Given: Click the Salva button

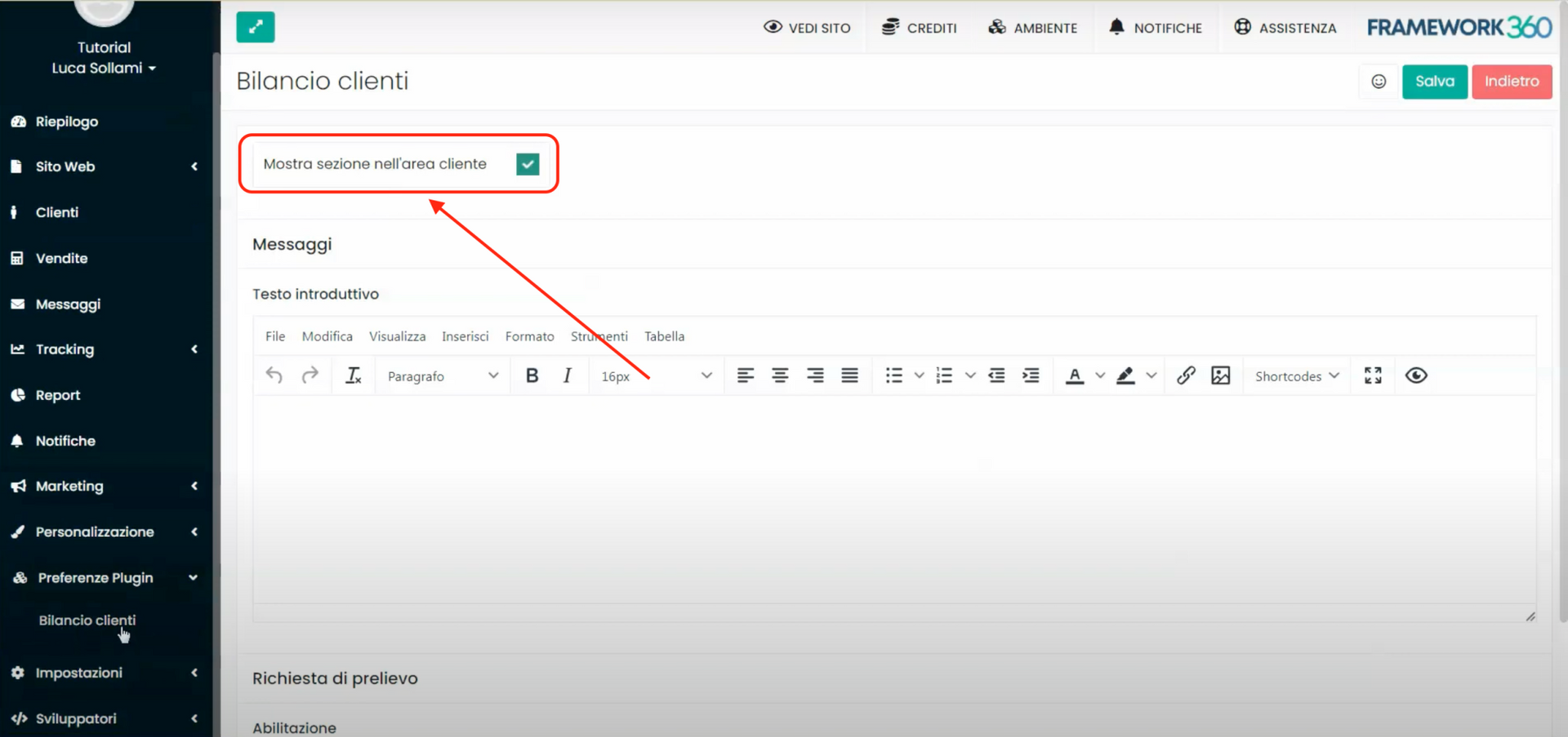Looking at the screenshot, I should coord(1434,82).
